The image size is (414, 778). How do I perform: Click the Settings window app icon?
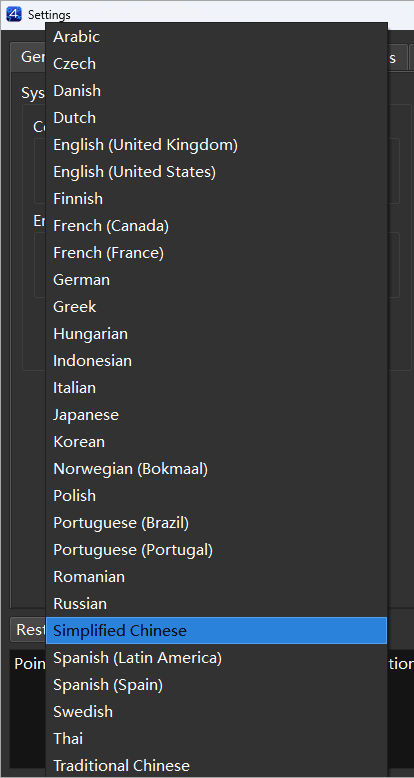[14, 14]
